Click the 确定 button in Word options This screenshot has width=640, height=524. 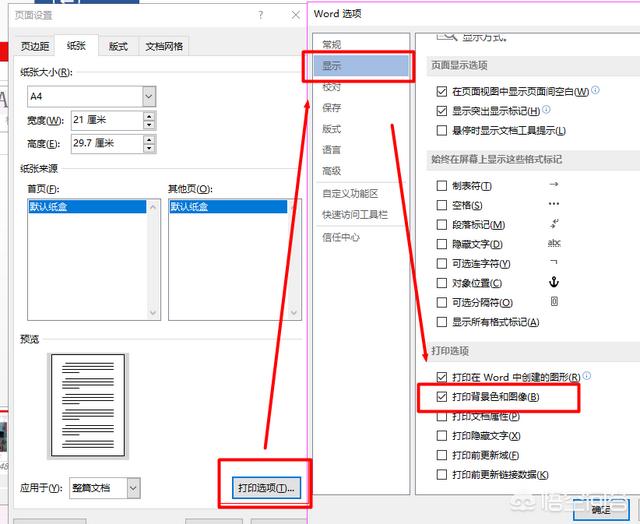[601, 510]
